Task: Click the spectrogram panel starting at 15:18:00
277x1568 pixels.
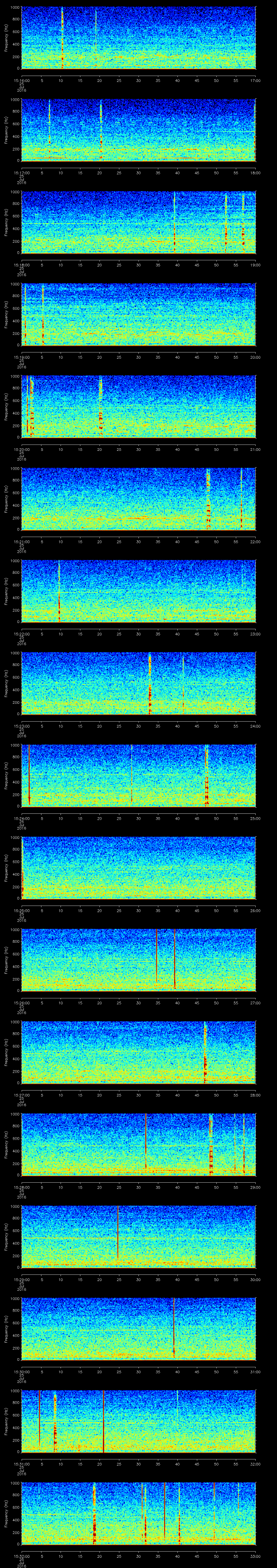Action: coord(139,222)
